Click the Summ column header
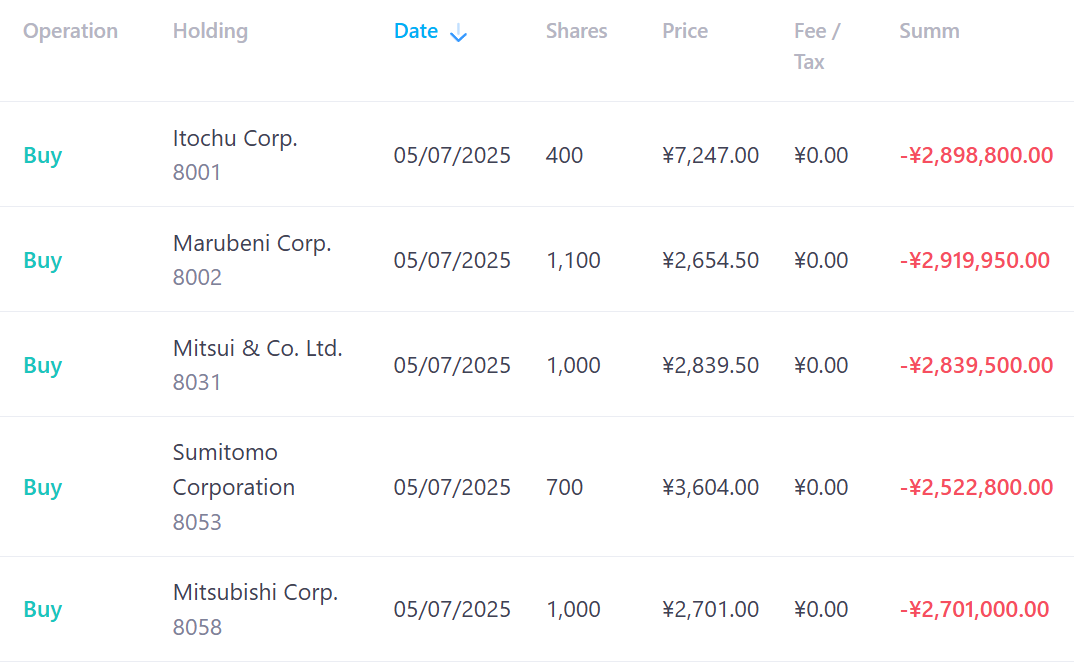1074x662 pixels. (929, 31)
